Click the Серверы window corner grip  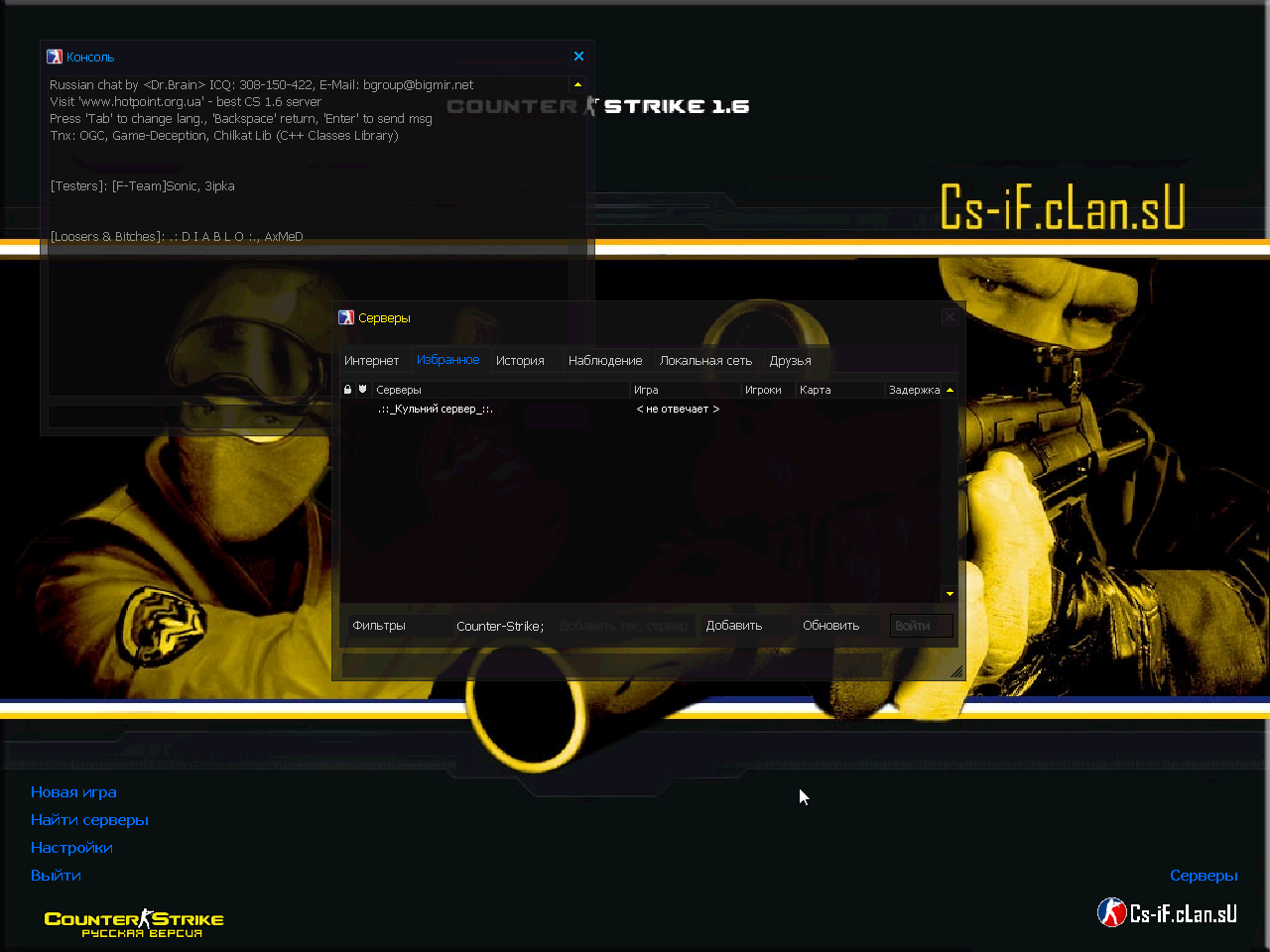point(956,671)
